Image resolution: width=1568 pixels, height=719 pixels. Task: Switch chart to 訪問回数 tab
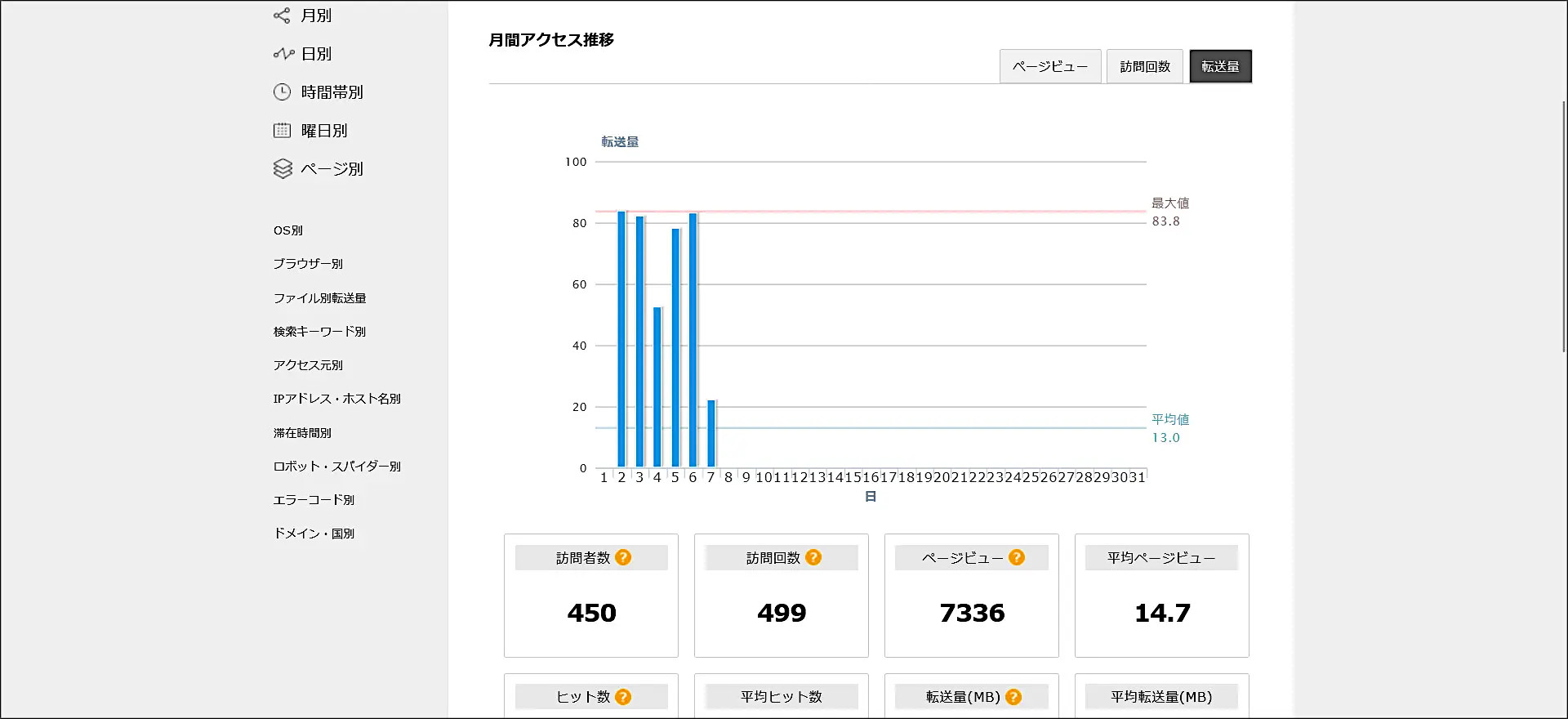coord(1145,66)
